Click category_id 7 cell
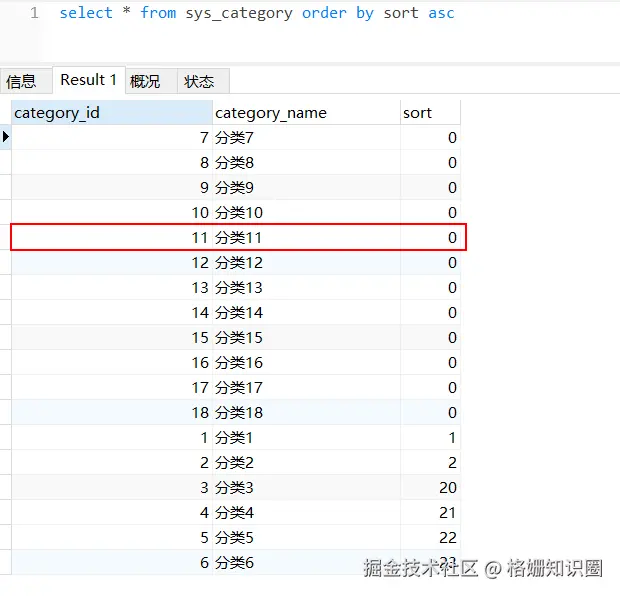This screenshot has height=596, width=620. coord(112,138)
